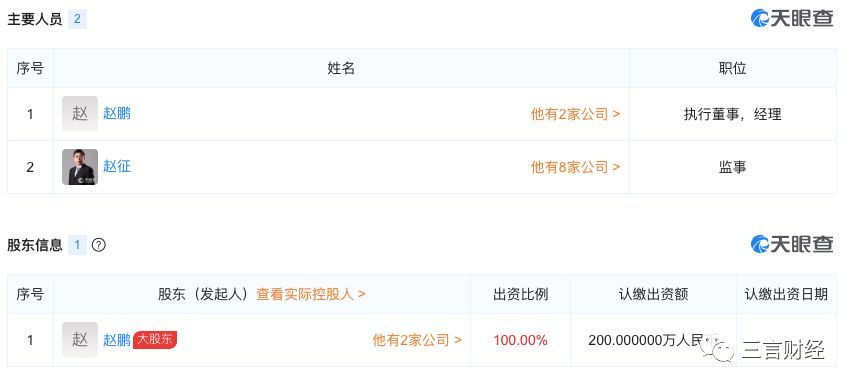Viewport: 852px width, 387px height.
Task: Open 赵征's profile photo thumbnail
Action: [80, 167]
